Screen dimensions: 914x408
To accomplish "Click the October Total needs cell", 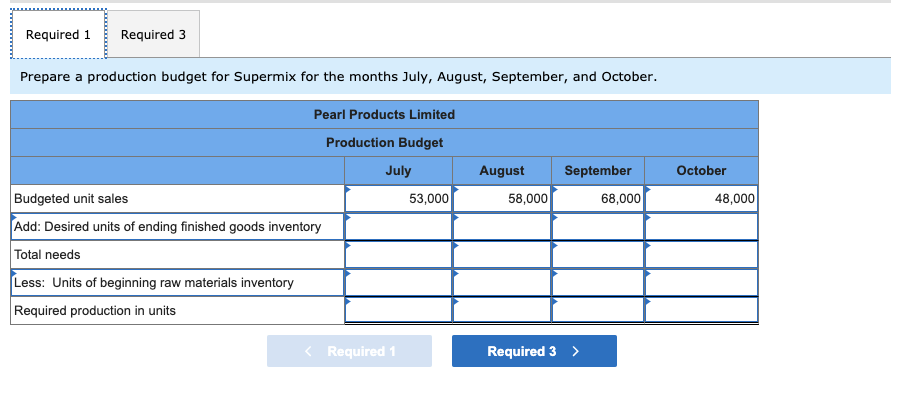I will (701, 255).
